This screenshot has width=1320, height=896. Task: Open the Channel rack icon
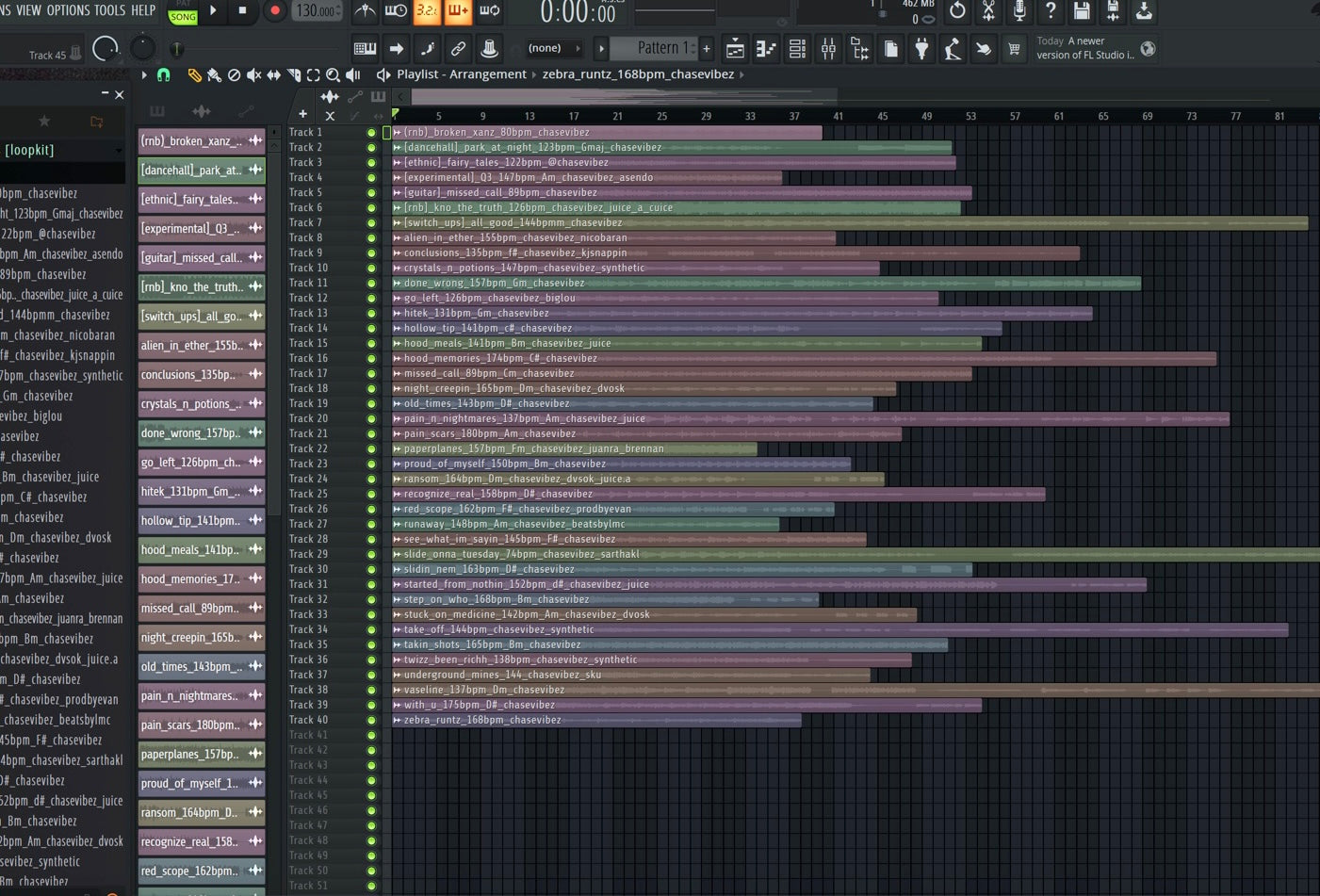[797, 48]
